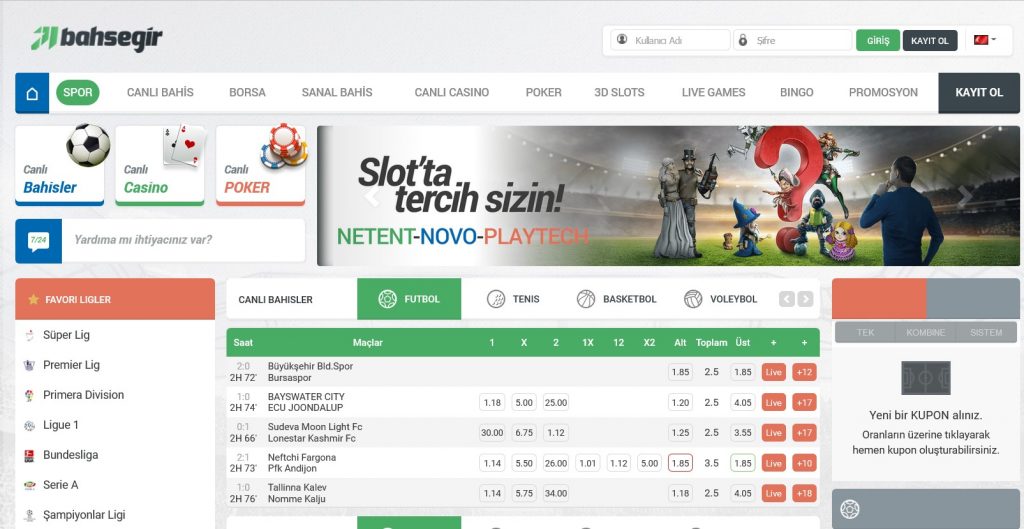Open the Canlı Casino card
The height and width of the screenshot is (529, 1024).
pos(160,165)
